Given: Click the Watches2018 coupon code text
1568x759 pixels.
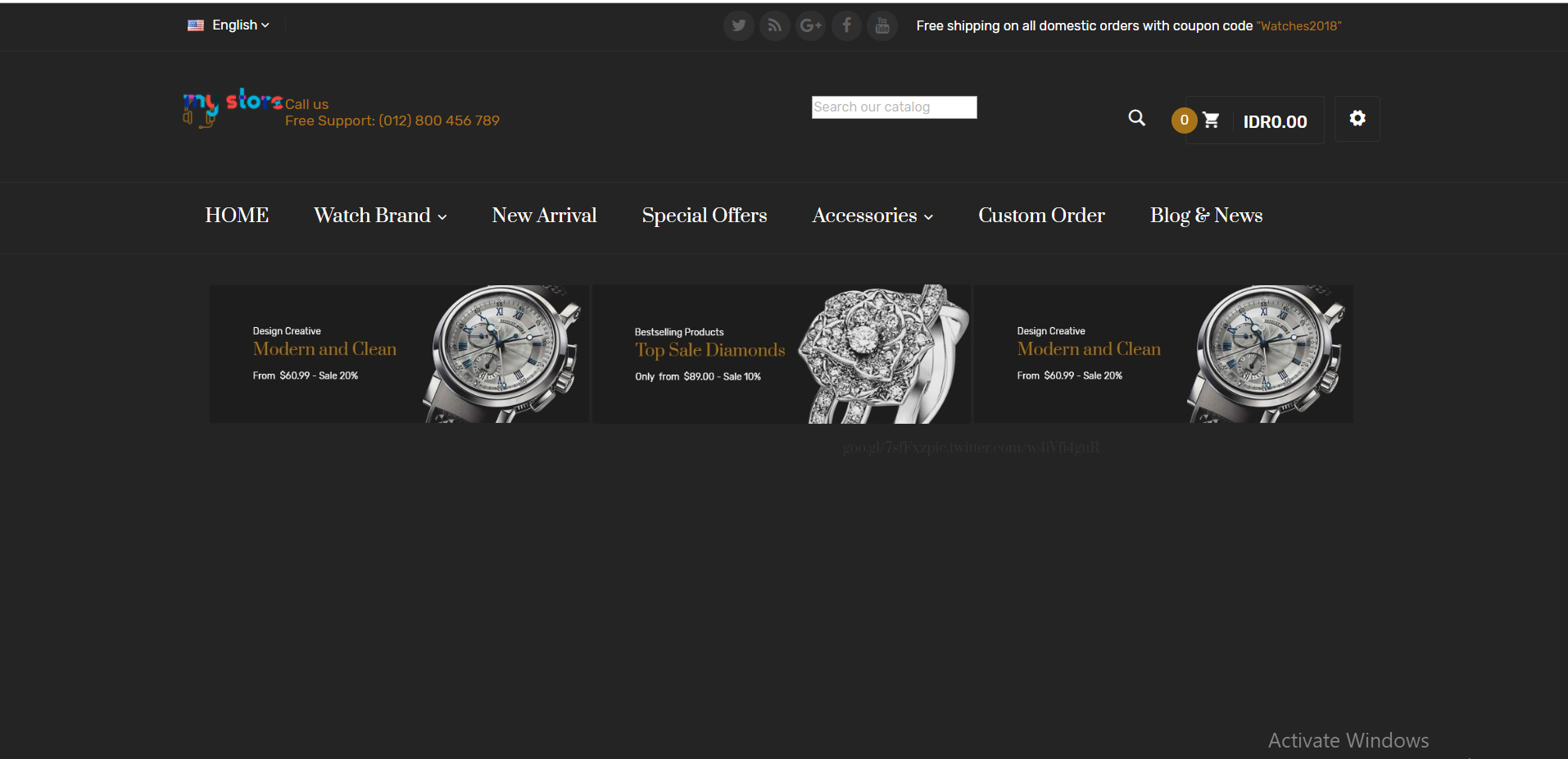Looking at the screenshot, I should pyautogui.click(x=1298, y=26).
